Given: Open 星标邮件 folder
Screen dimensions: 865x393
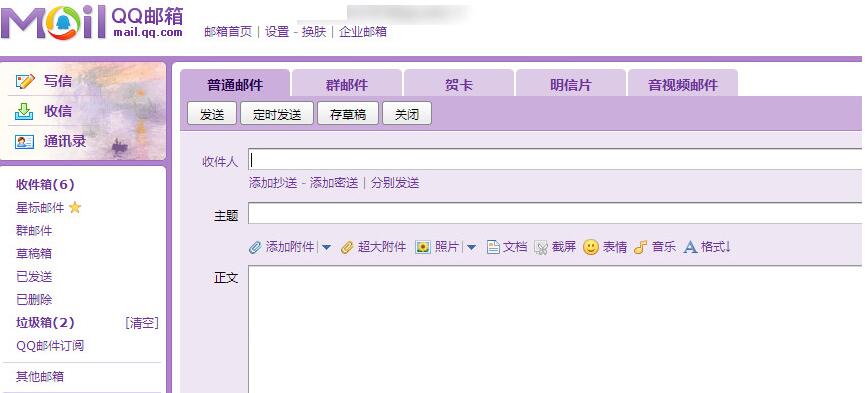Looking at the screenshot, I should point(40,208).
